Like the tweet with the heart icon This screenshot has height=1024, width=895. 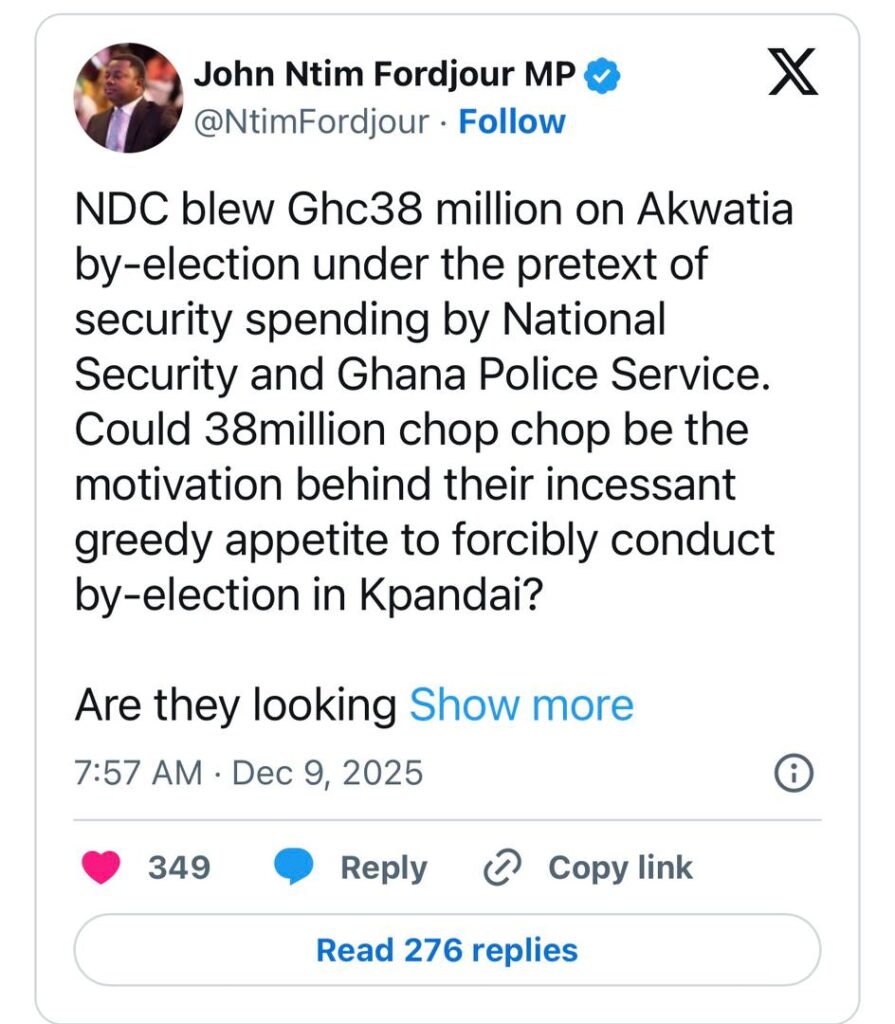click(102, 867)
